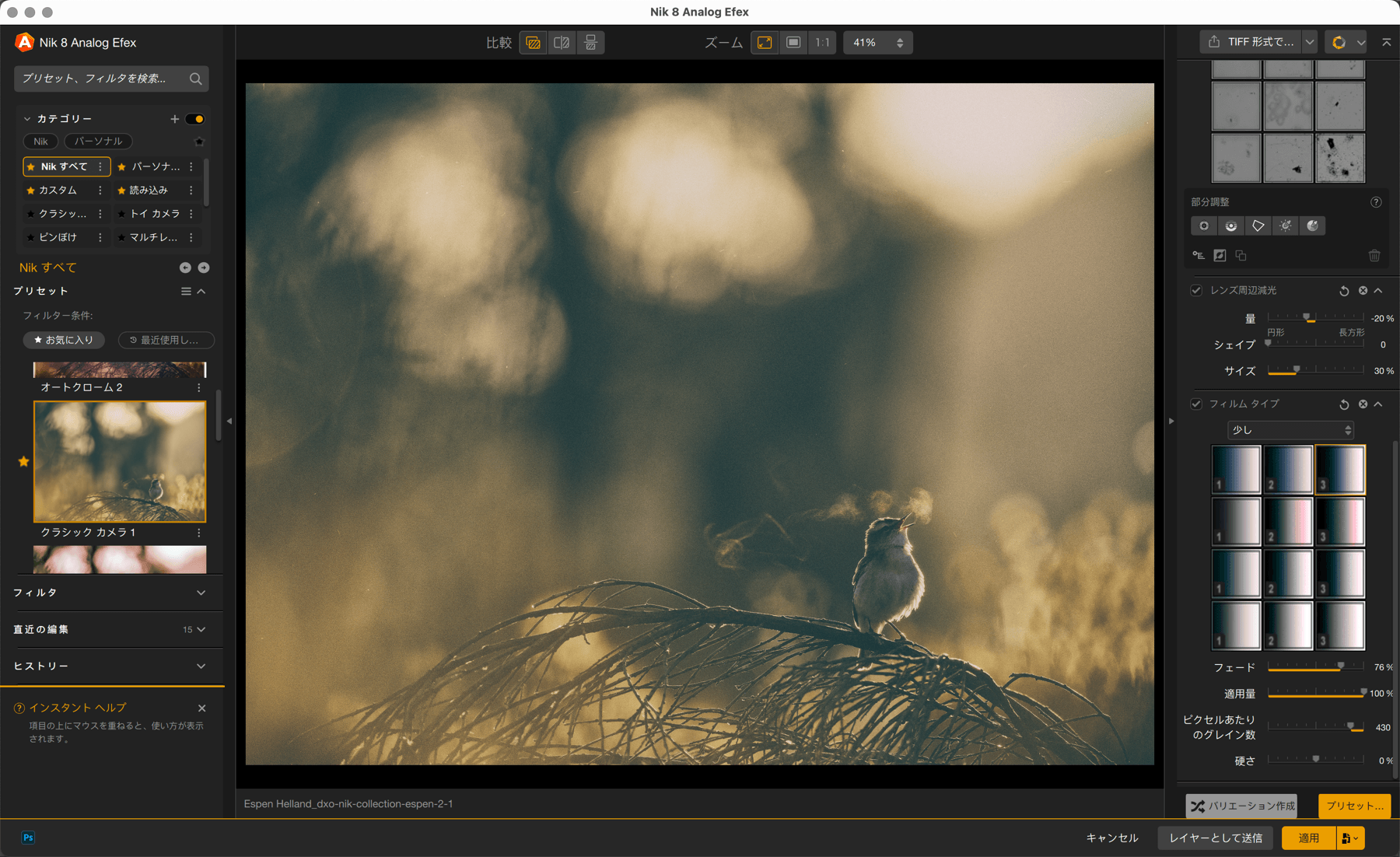Click the trash icon in 部分調整
The height and width of the screenshot is (857, 1400).
tap(1374, 255)
